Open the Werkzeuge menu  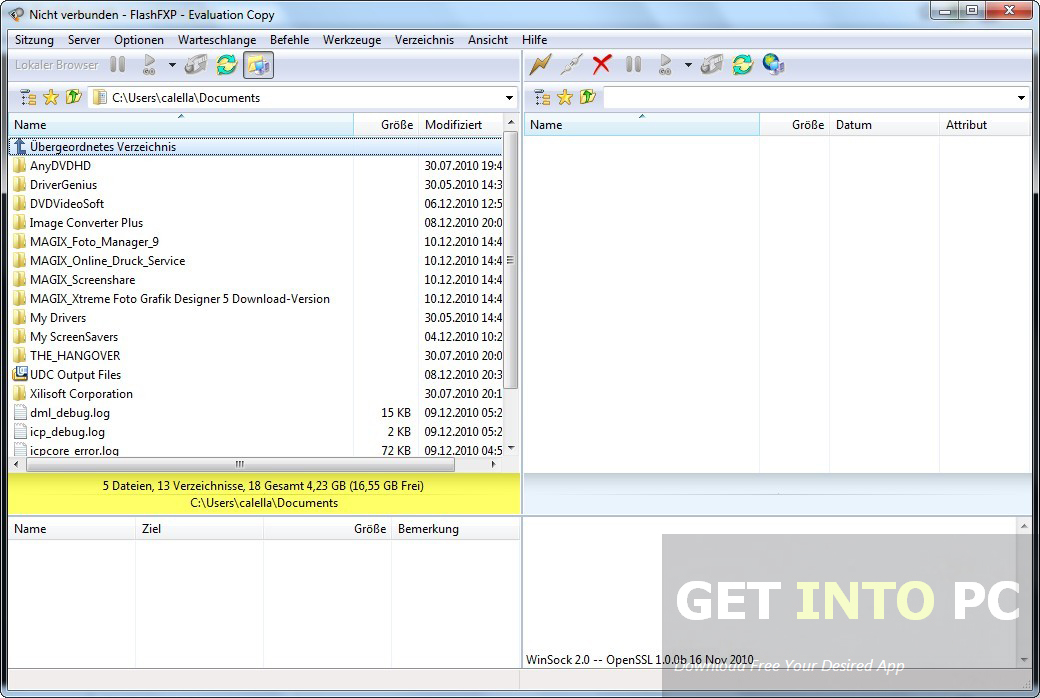[x=352, y=40]
